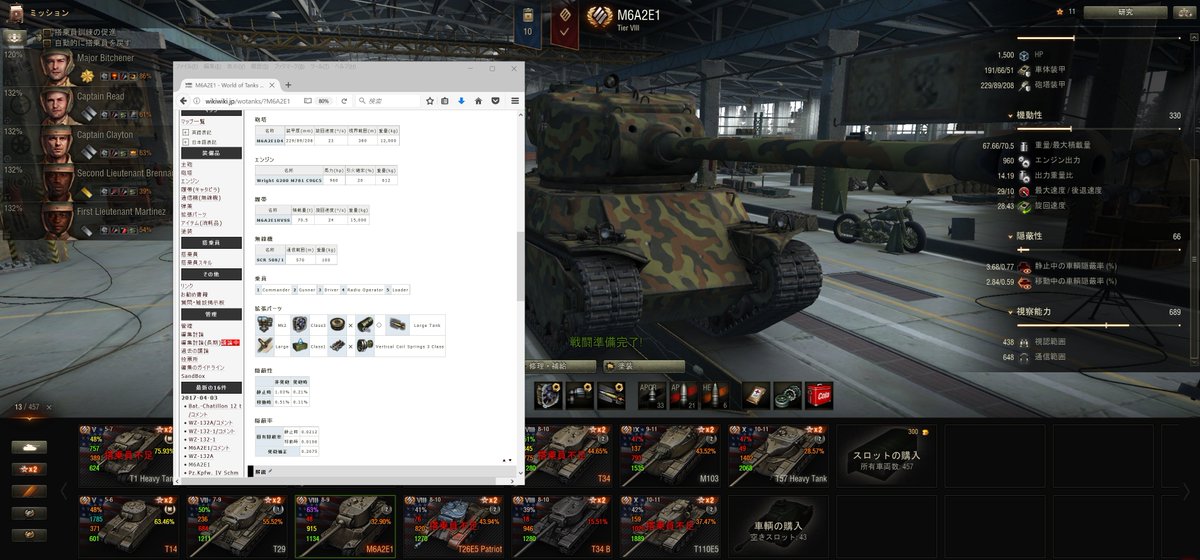Expand 英語表記 in wiki sidebar
This screenshot has height=560, width=1200.
(185, 131)
